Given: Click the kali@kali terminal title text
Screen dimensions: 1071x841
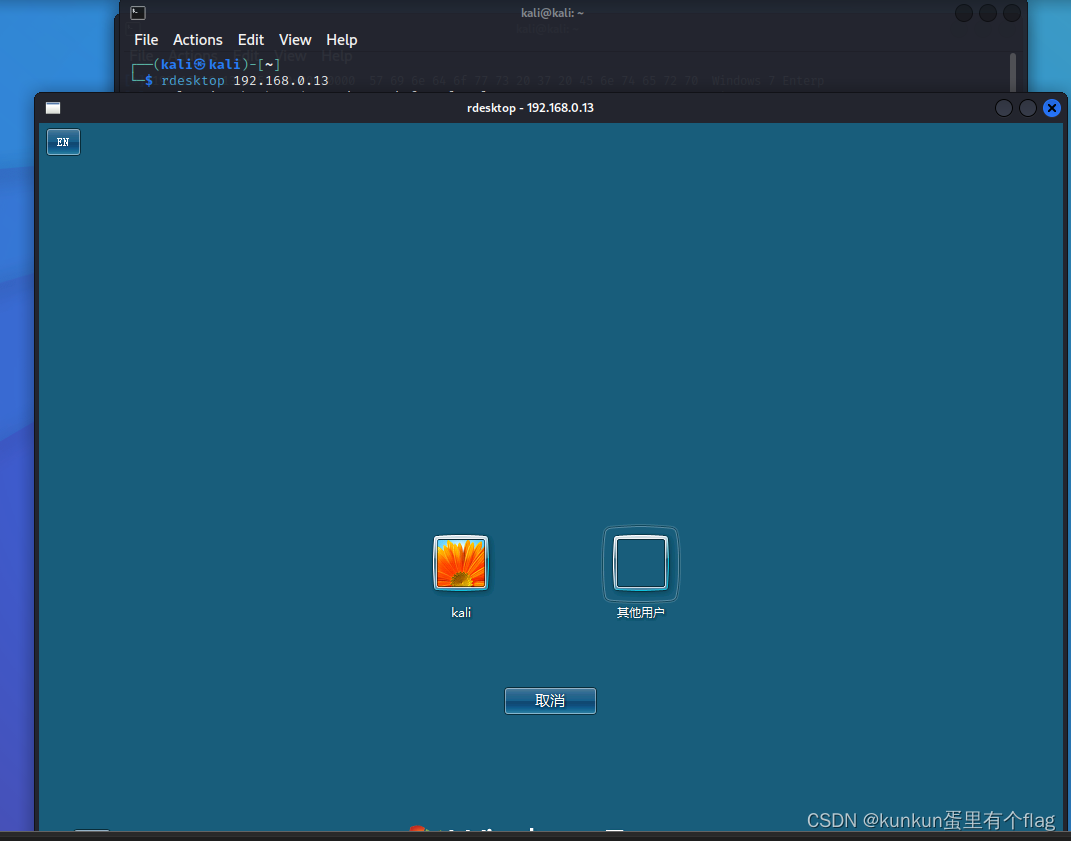Looking at the screenshot, I should 552,13.
